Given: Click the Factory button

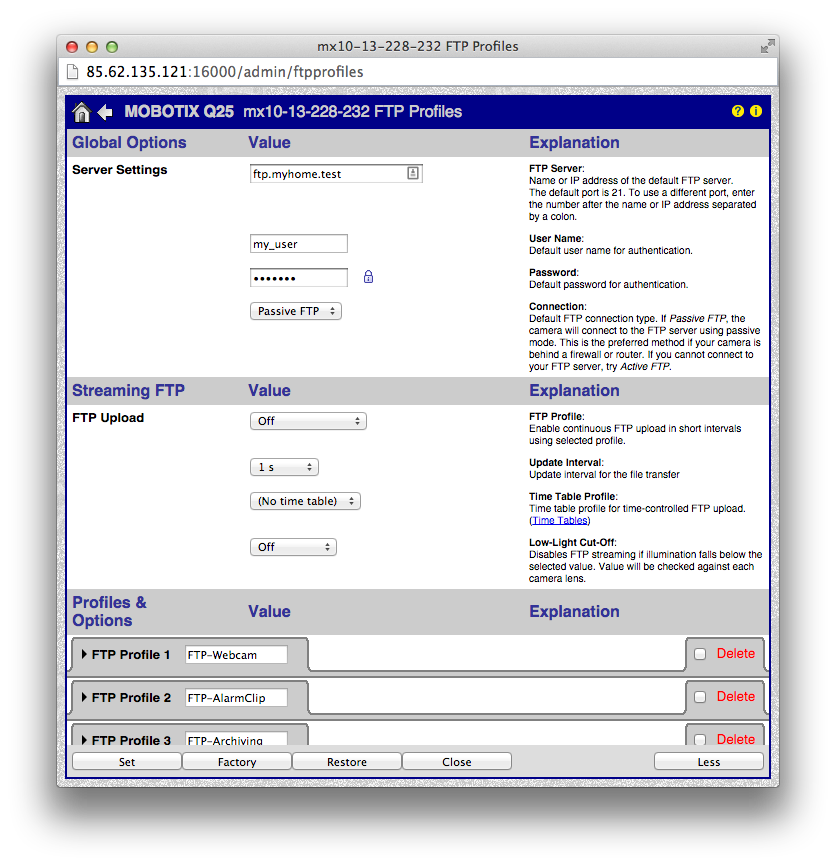Looking at the screenshot, I should [x=237, y=762].
